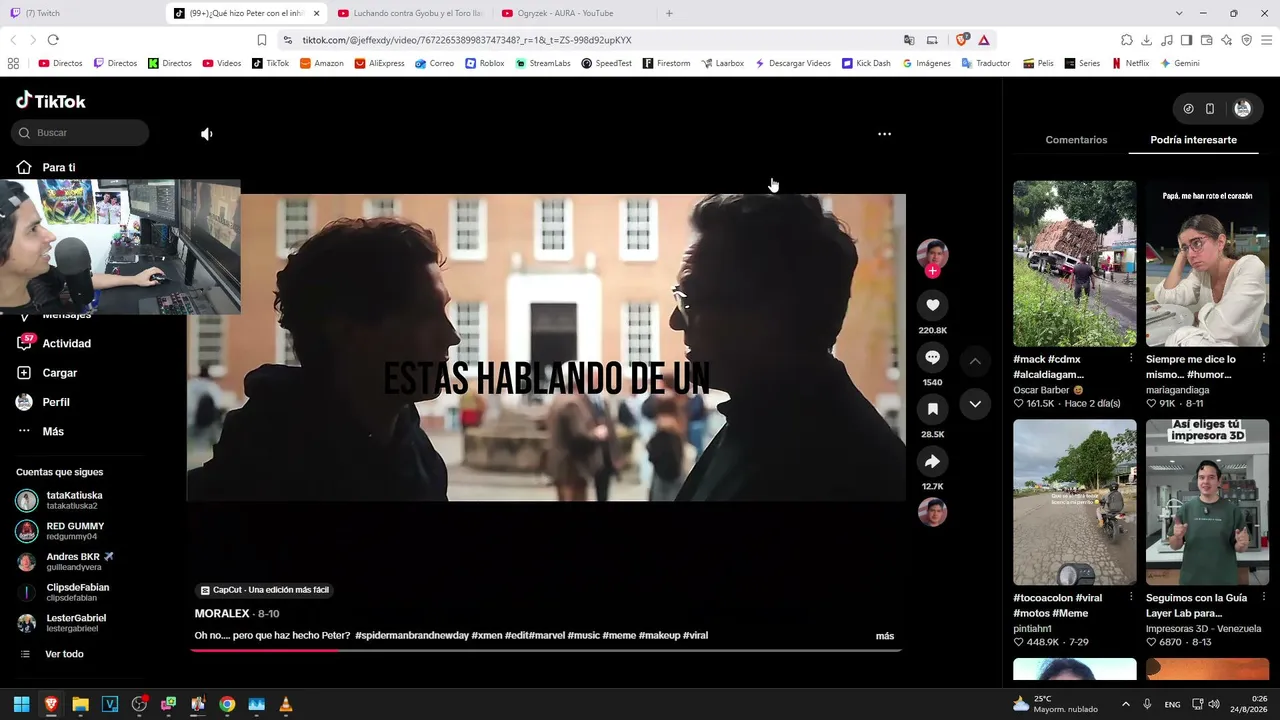Open options for the #mack #cdmx video

tap(1131, 358)
